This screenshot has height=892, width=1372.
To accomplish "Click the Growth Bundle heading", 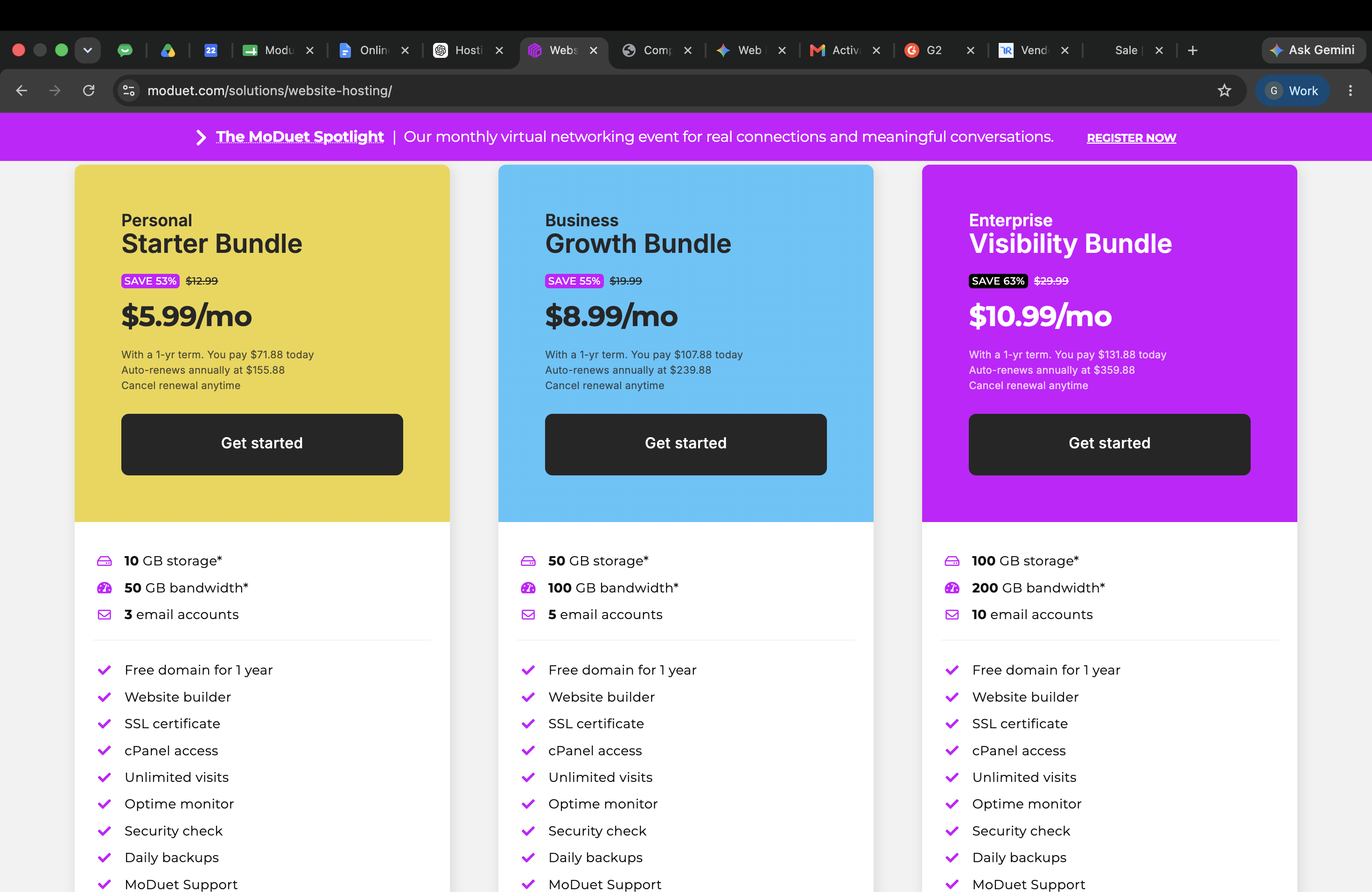I will coord(637,244).
